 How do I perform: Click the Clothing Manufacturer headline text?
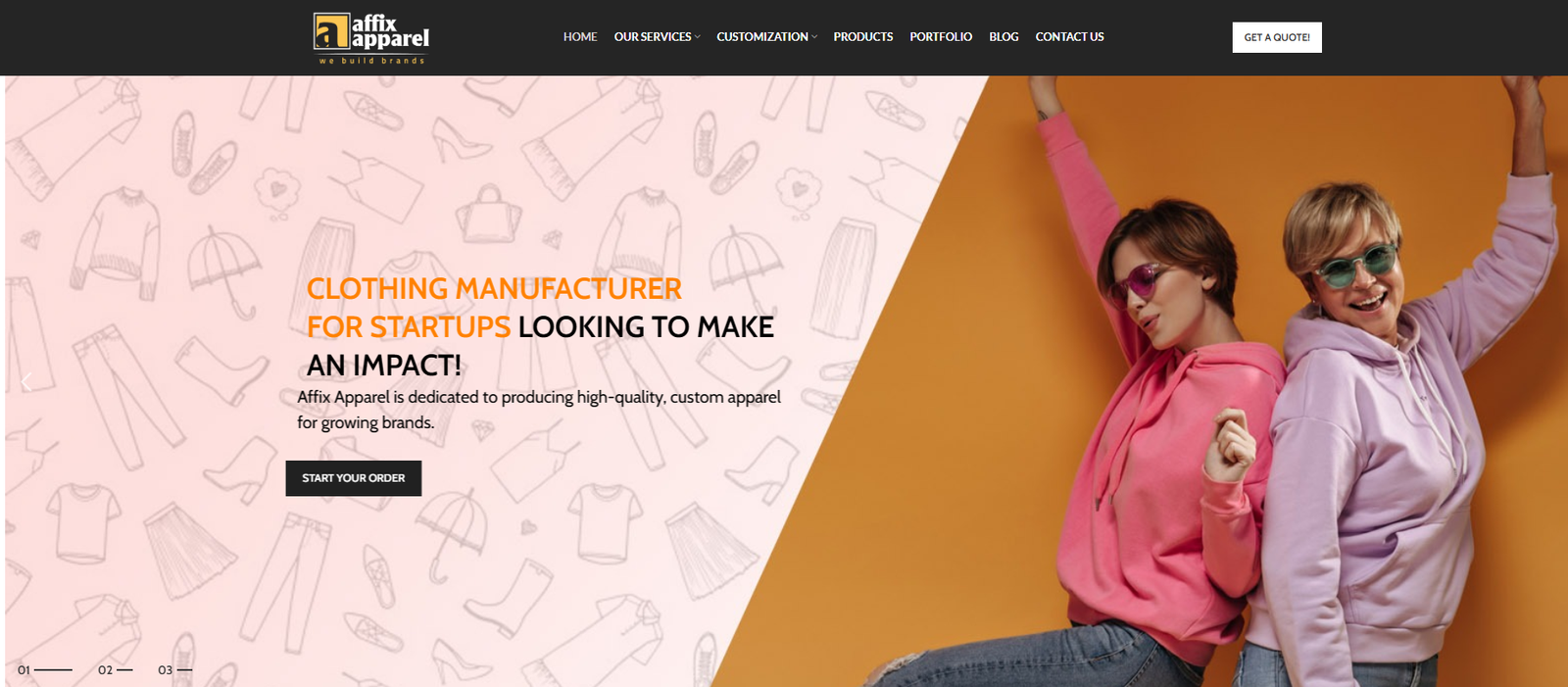pyautogui.click(x=494, y=289)
